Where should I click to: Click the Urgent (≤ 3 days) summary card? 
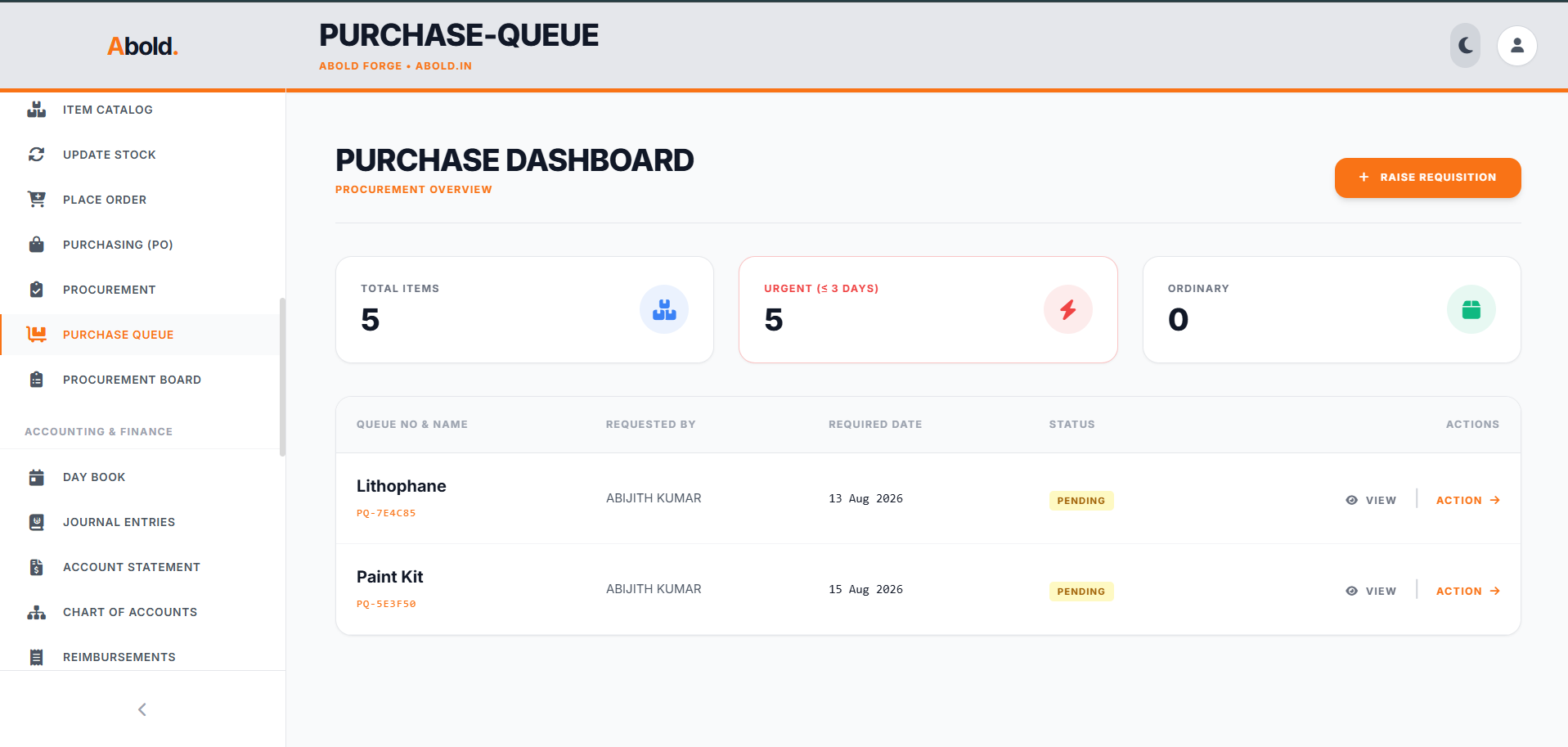(928, 309)
